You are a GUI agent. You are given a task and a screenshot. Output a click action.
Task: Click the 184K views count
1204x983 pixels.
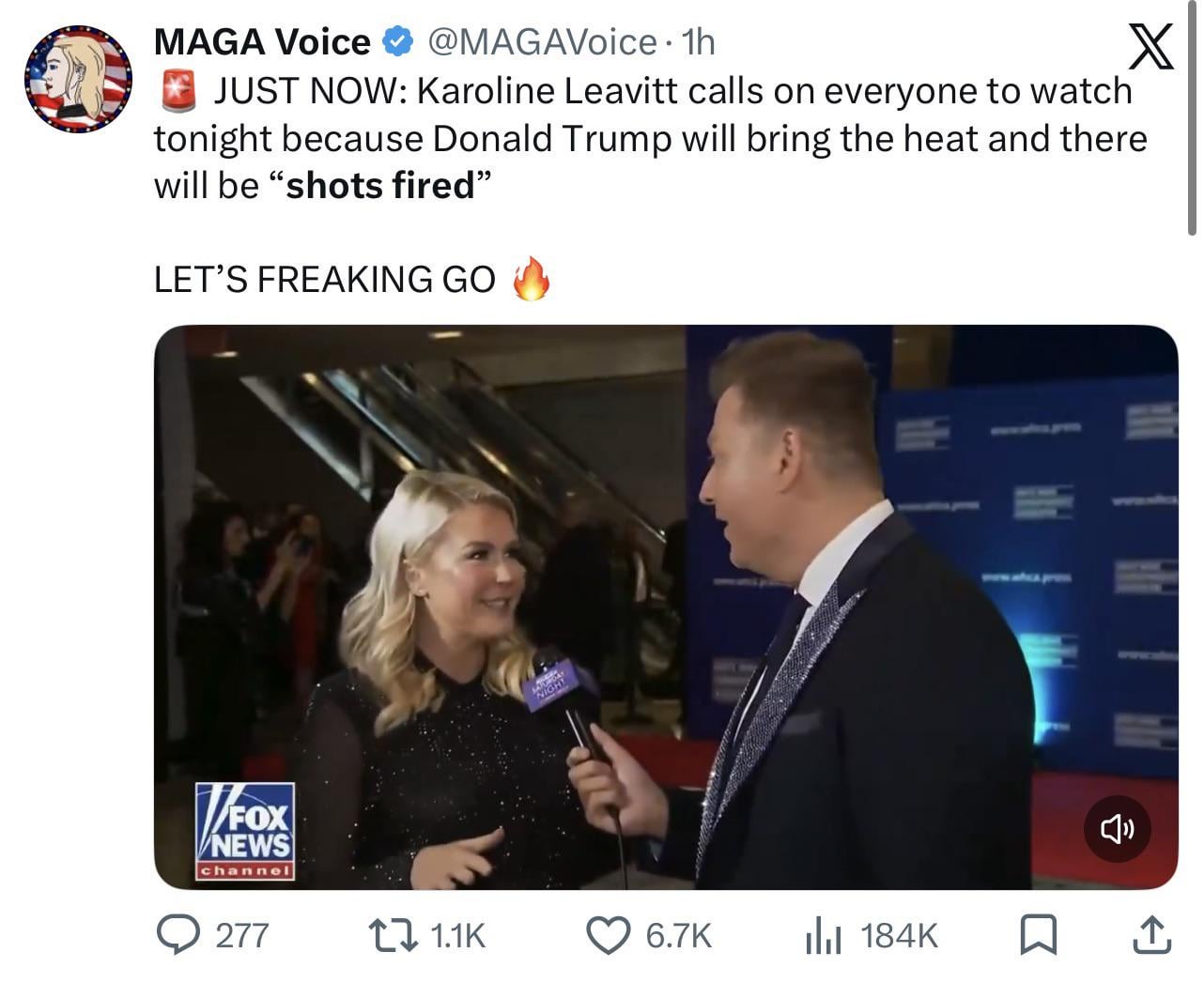click(899, 936)
